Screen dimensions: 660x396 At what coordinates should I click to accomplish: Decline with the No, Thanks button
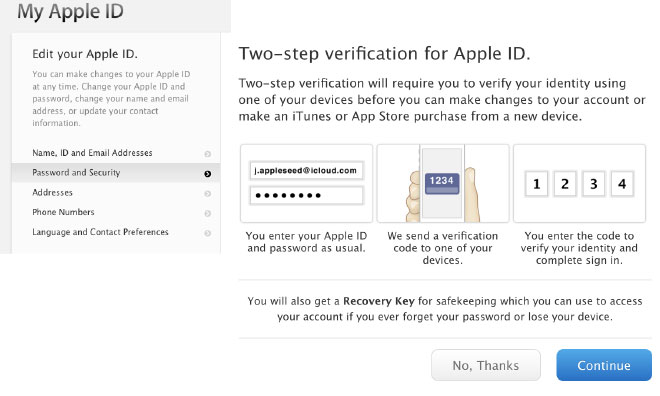point(486,365)
